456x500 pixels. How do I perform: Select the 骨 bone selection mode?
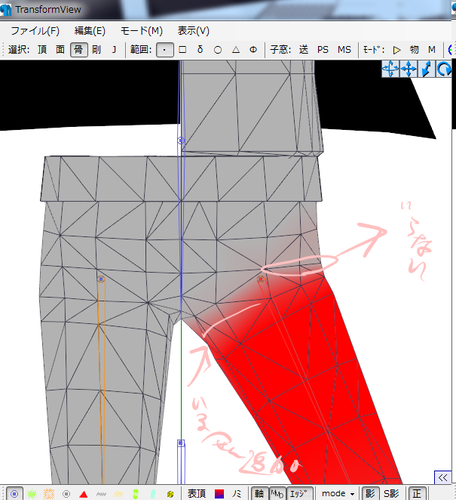(x=79, y=50)
